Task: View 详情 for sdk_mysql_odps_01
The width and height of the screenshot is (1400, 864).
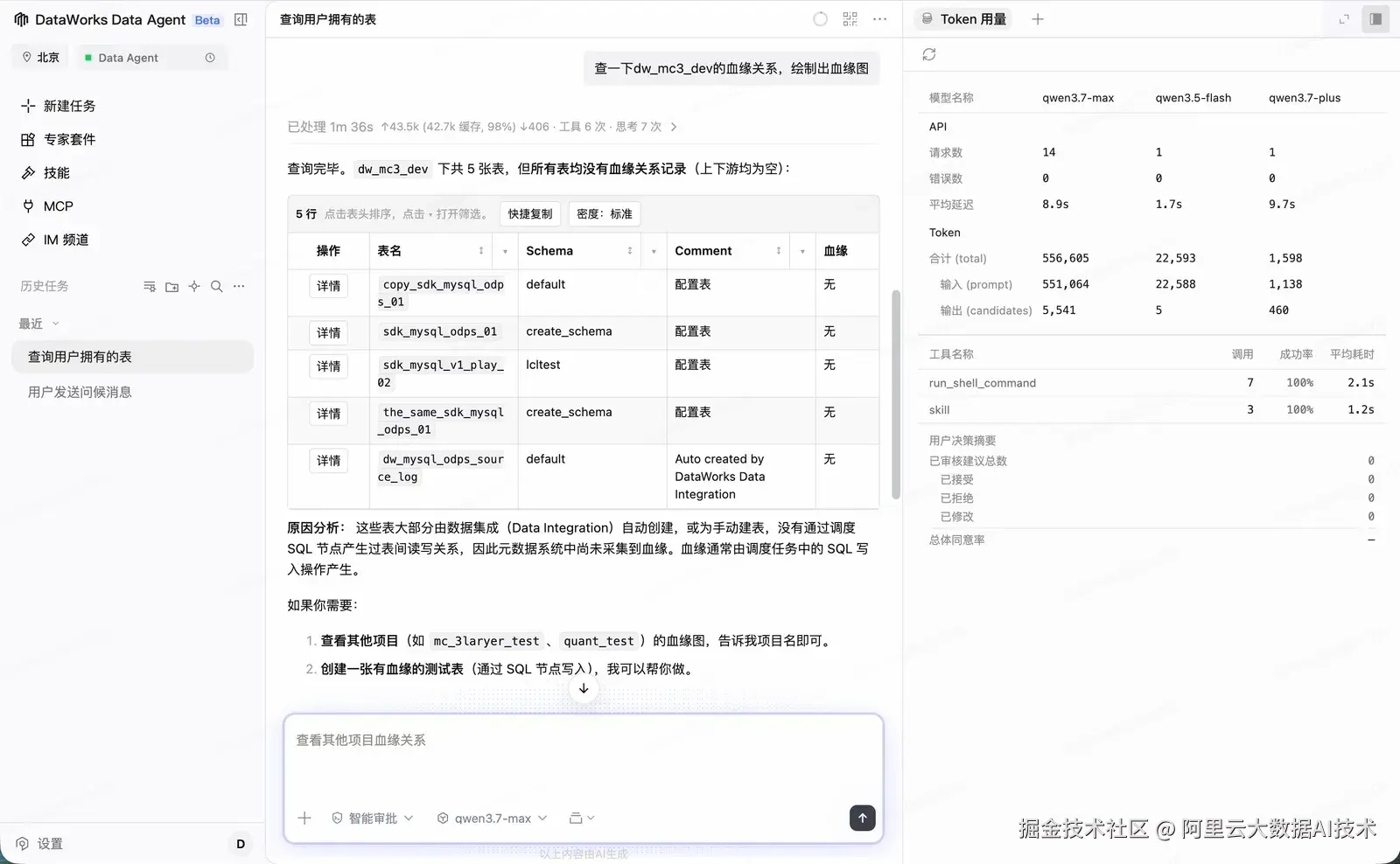Action: pyautogui.click(x=329, y=333)
